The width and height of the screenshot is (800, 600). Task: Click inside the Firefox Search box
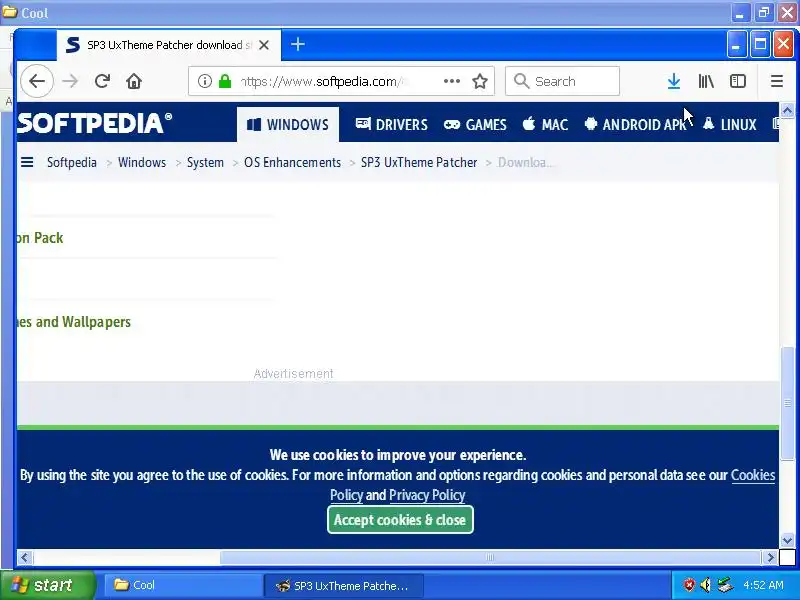pos(562,81)
